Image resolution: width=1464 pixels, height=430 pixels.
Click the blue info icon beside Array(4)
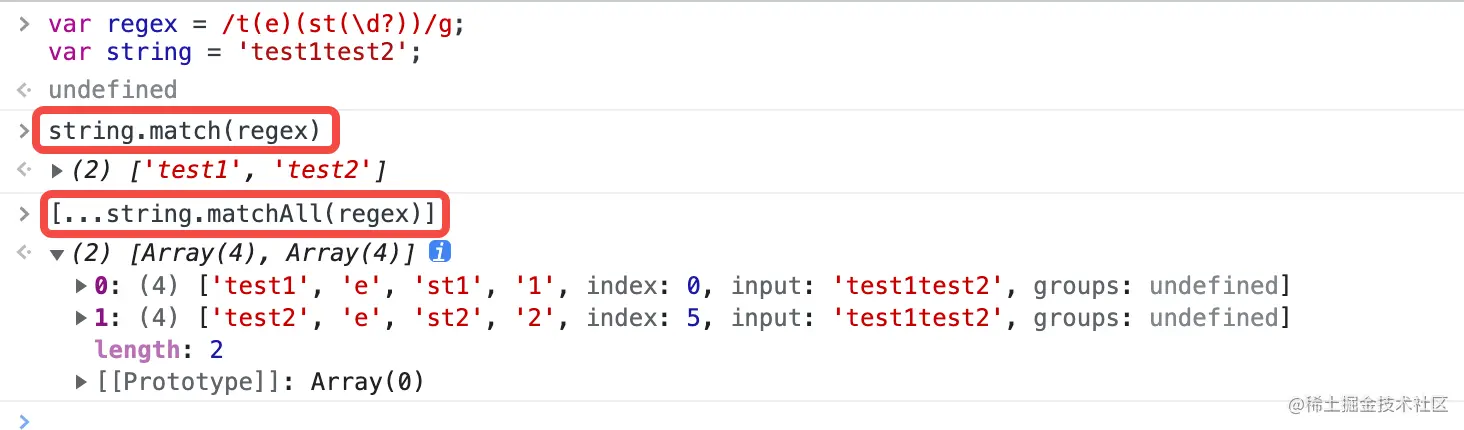[x=438, y=253]
